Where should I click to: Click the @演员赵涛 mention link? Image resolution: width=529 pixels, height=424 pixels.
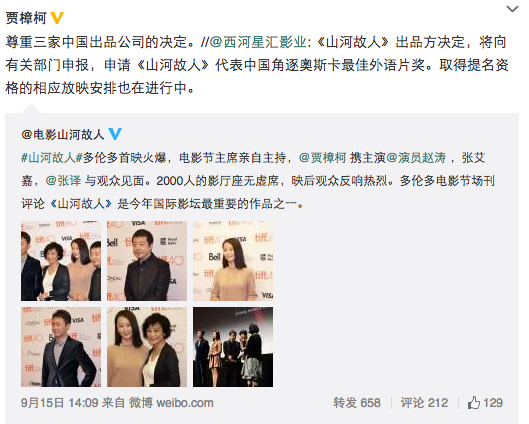point(416,158)
